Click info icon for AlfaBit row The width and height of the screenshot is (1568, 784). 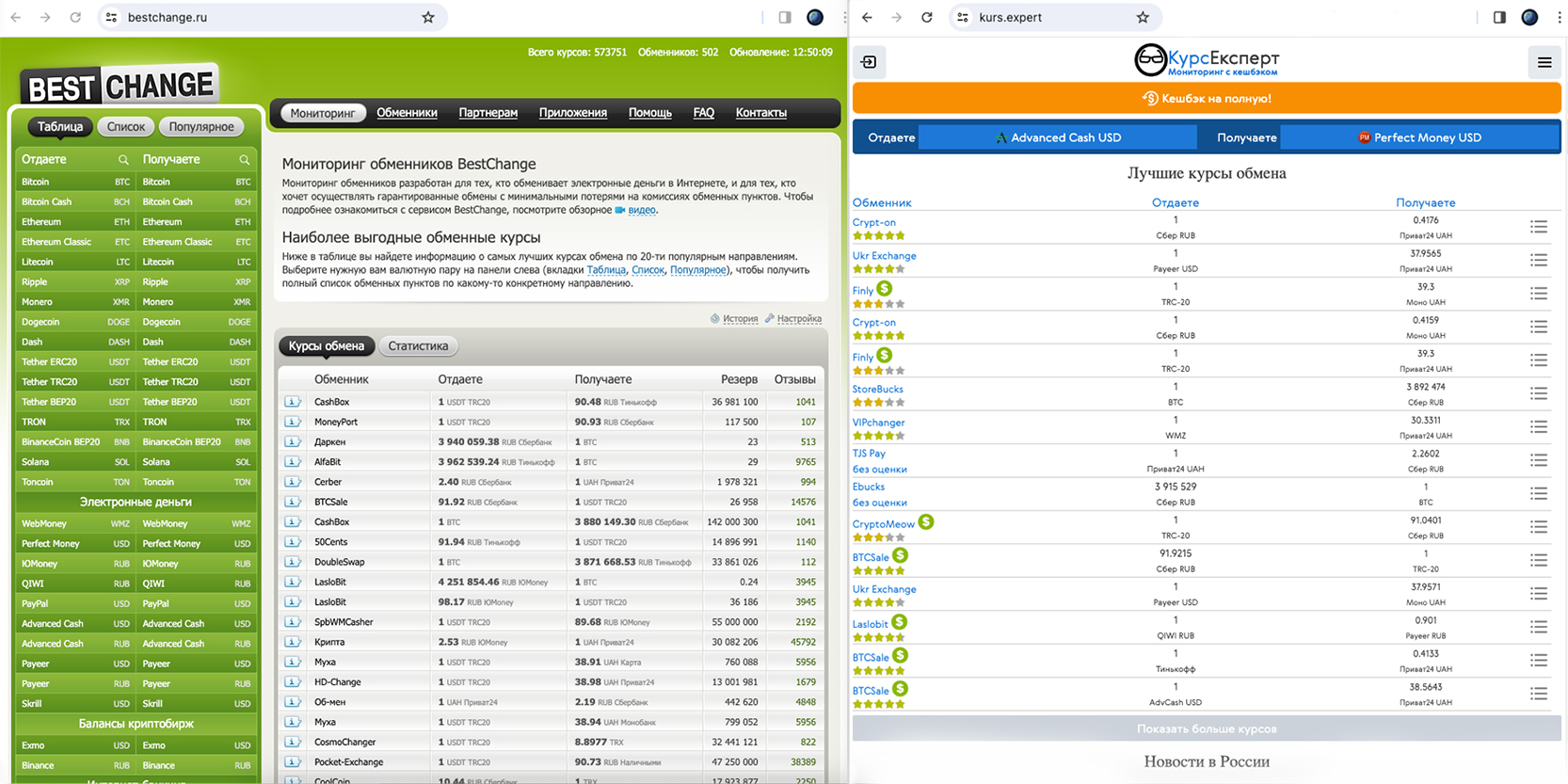(293, 462)
